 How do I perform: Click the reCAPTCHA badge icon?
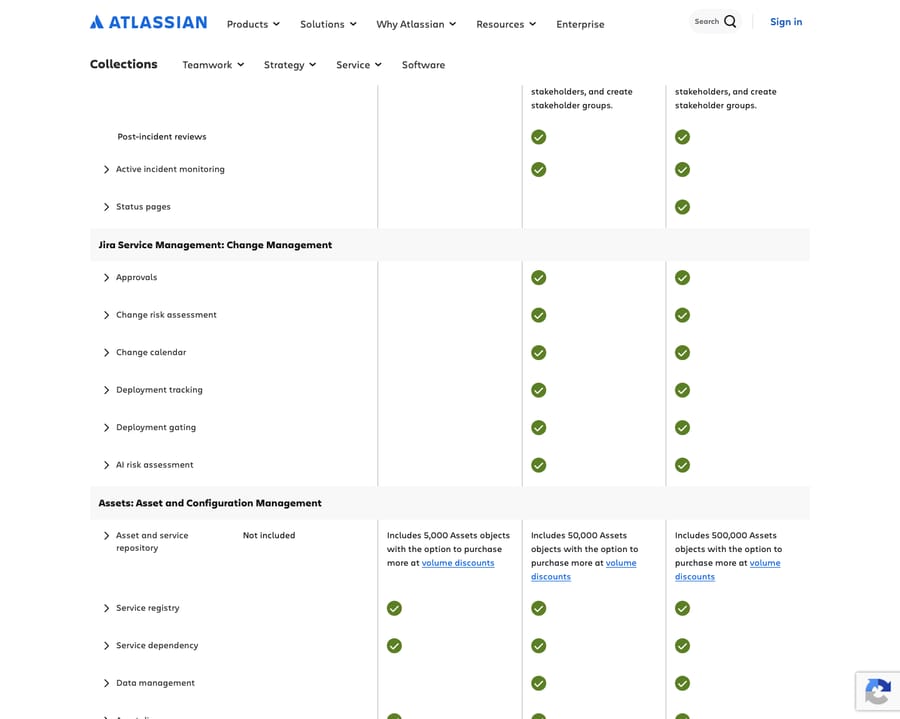tap(878, 691)
